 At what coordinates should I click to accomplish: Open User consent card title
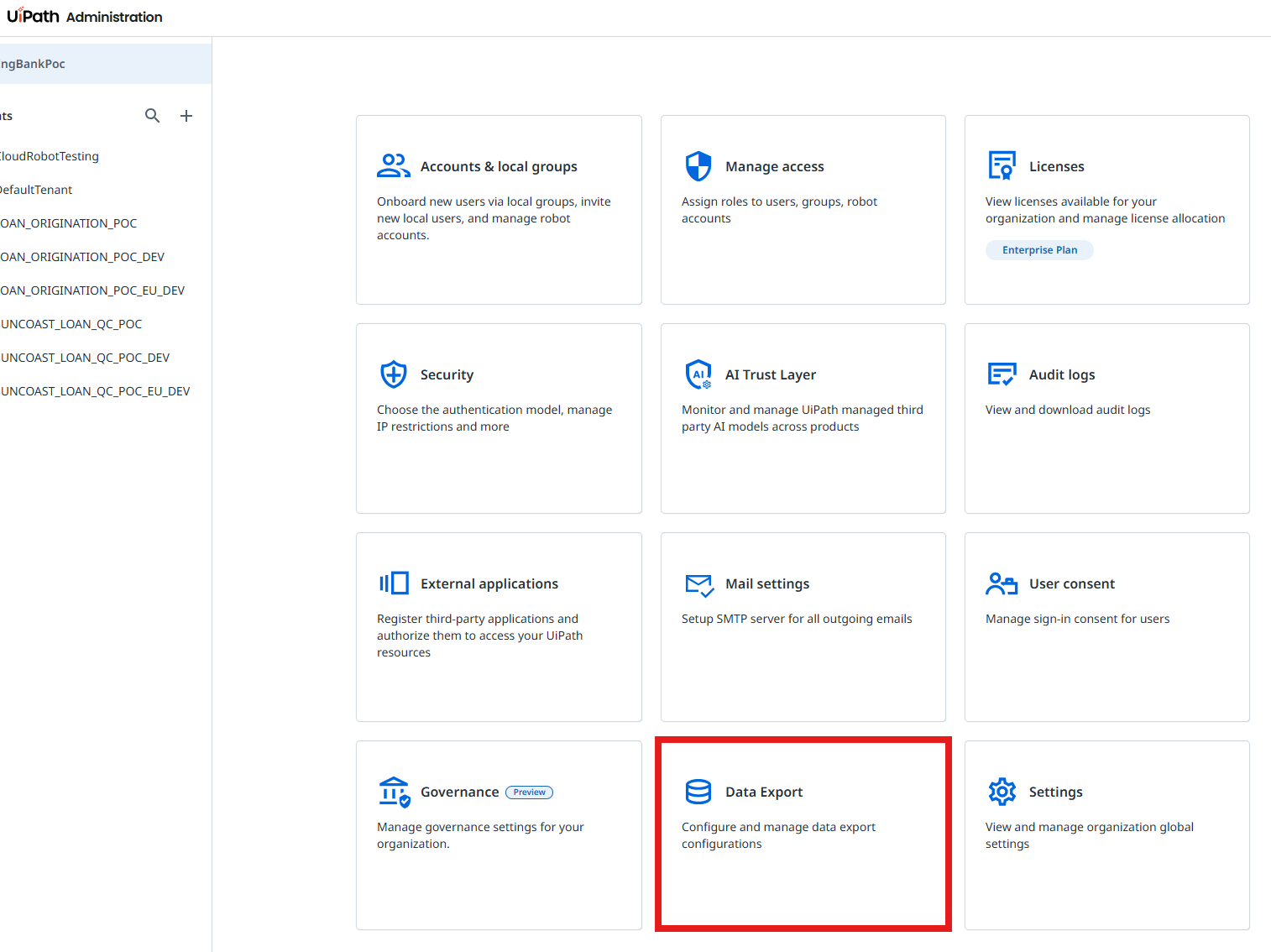pyautogui.click(x=1072, y=583)
